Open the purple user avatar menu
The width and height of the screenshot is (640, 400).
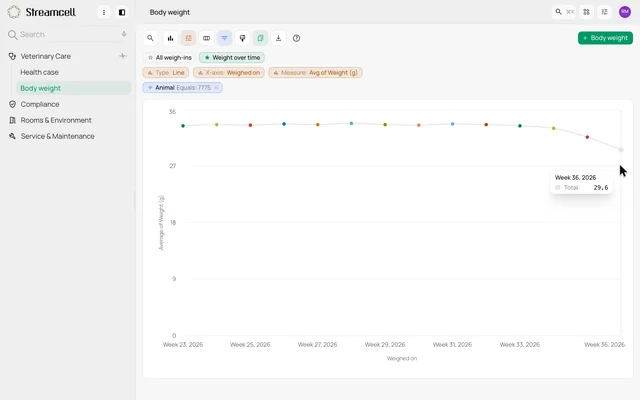pyautogui.click(x=625, y=12)
